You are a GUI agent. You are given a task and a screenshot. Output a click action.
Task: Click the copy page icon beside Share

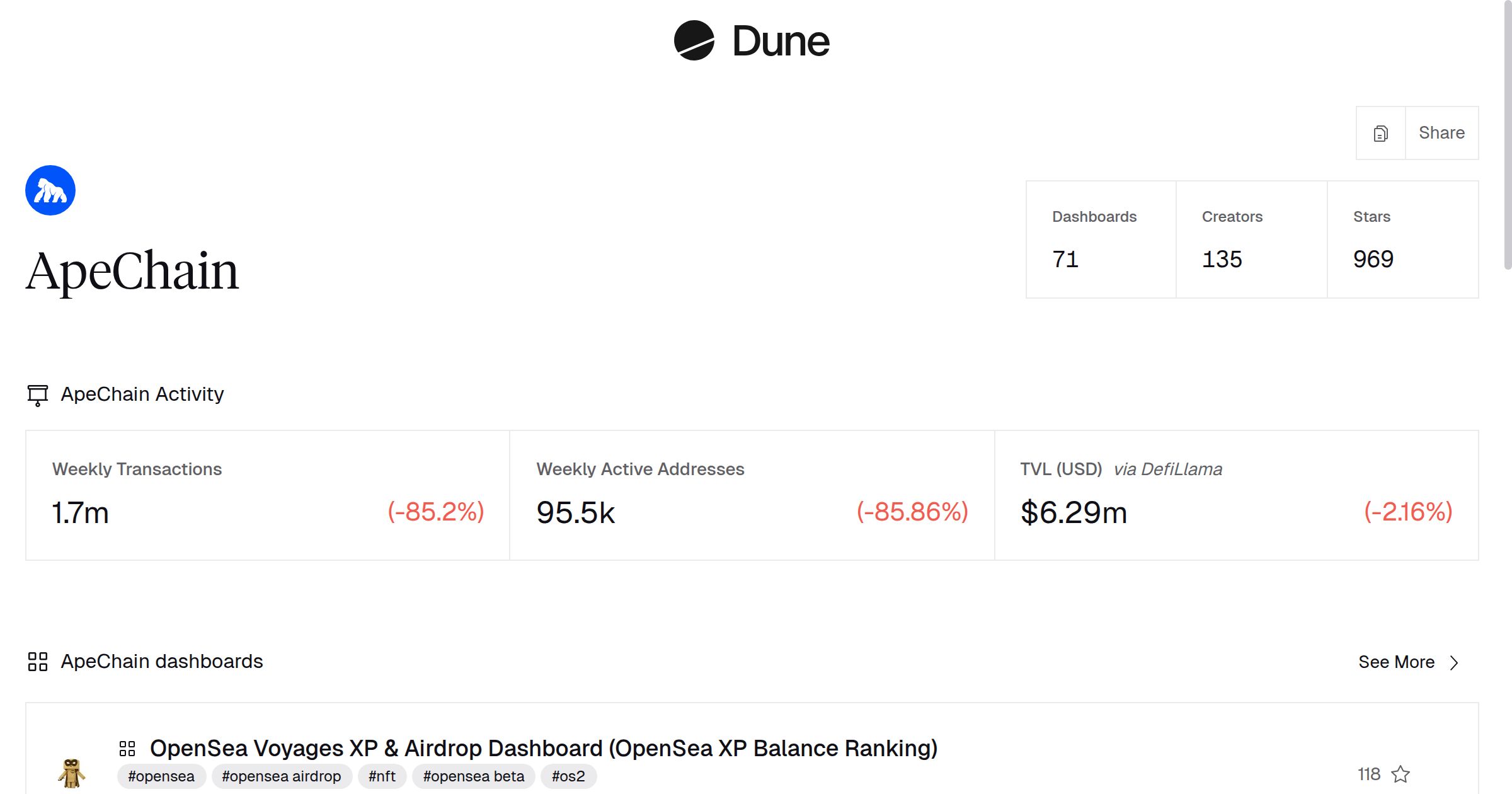(1380, 133)
